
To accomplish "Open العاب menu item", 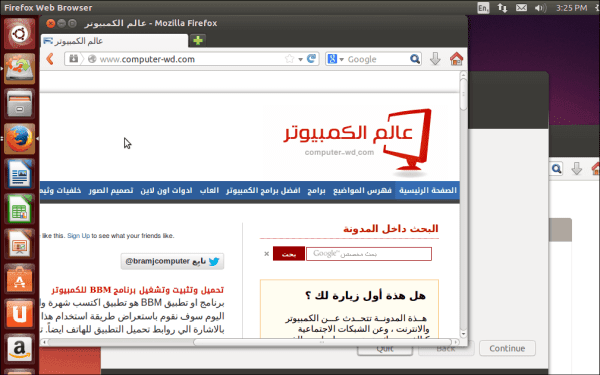I will click(x=209, y=190).
